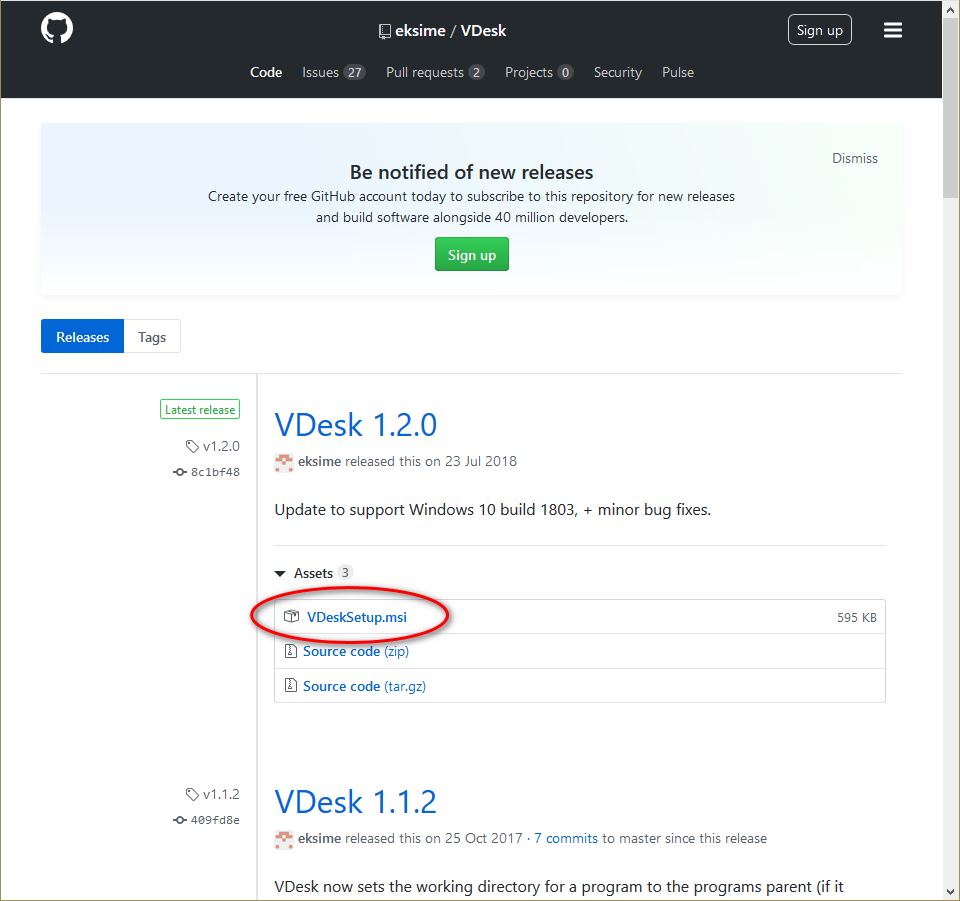The width and height of the screenshot is (960, 901).
Task: Dismiss the release notification banner
Action: tap(854, 158)
